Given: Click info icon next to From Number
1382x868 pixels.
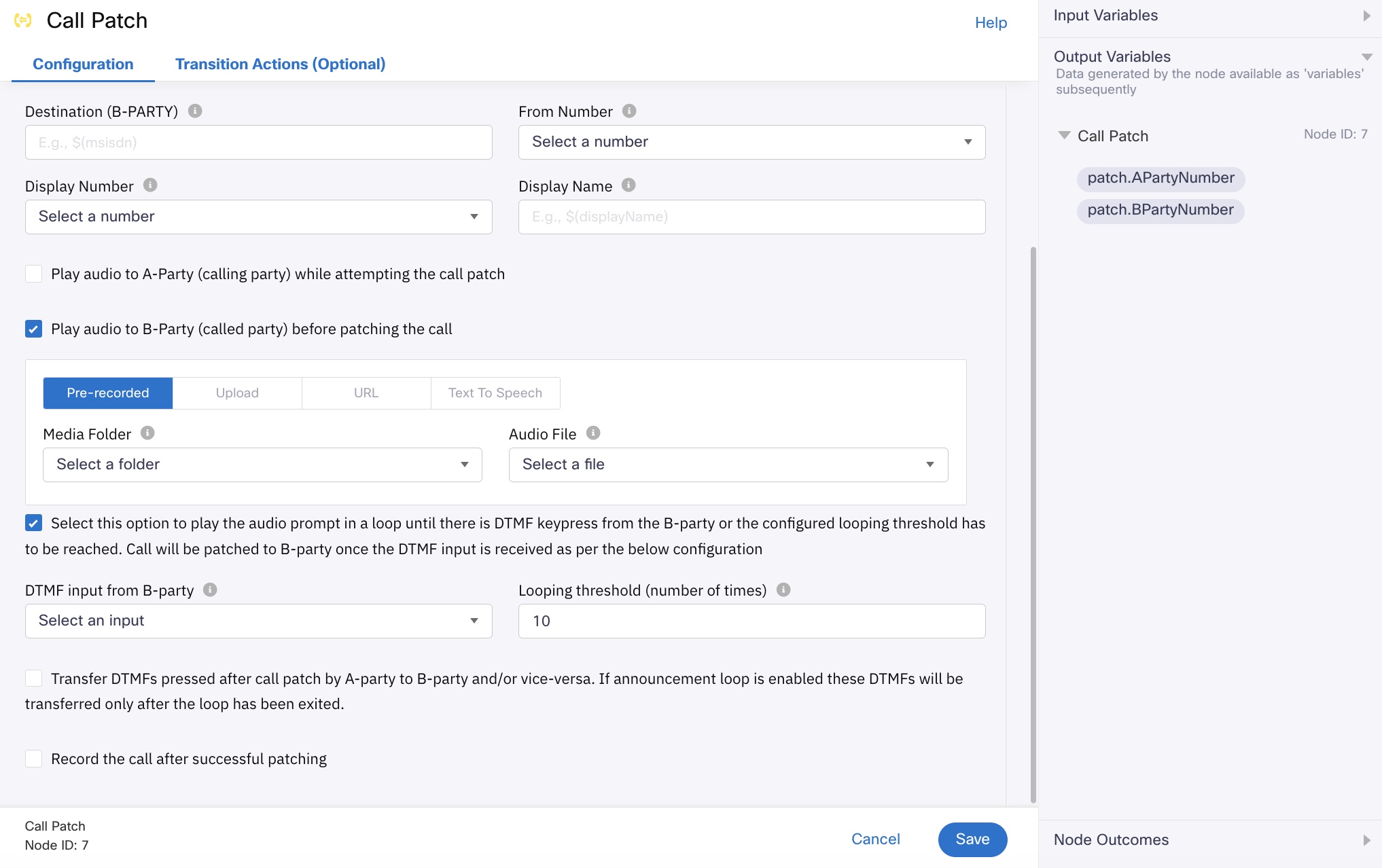Looking at the screenshot, I should click(x=629, y=111).
